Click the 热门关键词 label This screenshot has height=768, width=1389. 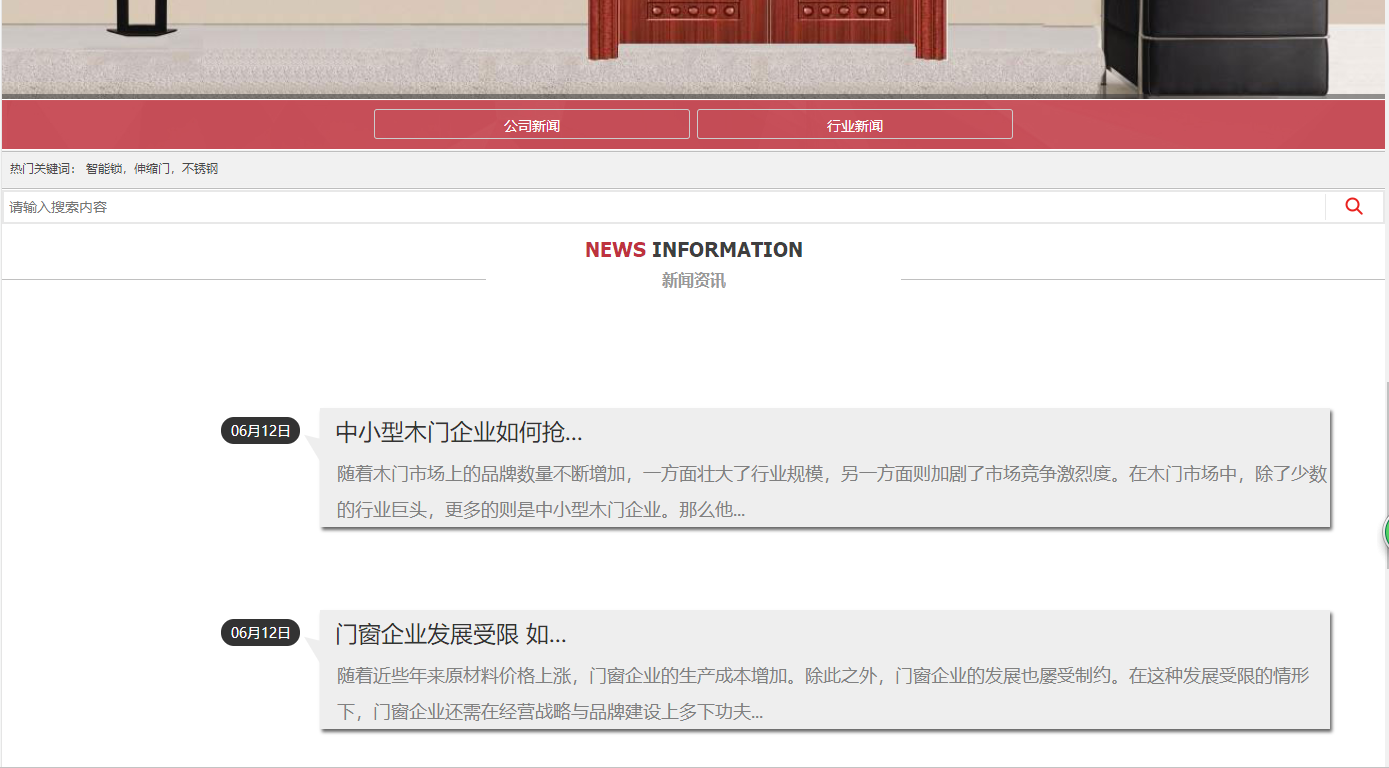(42, 169)
